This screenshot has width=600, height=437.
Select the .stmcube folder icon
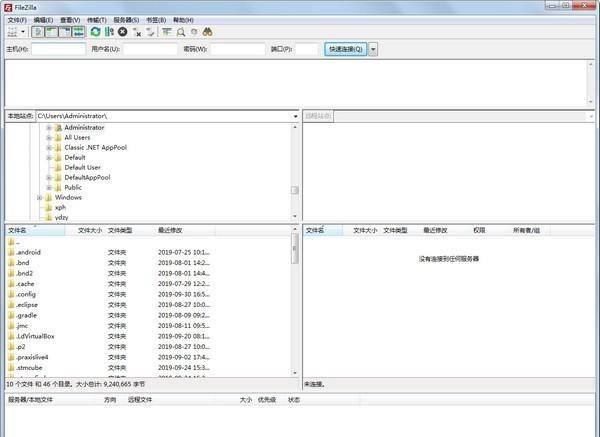11,368
